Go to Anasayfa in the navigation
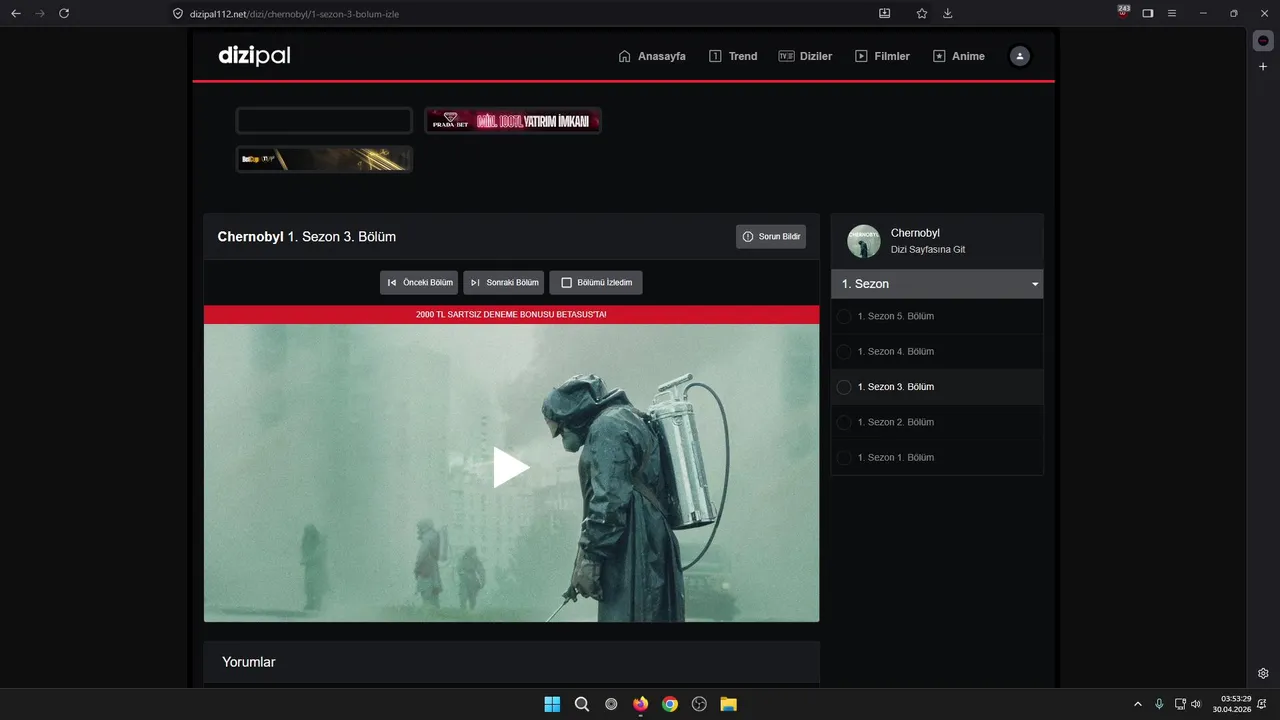Image resolution: width=1280 pixels, height=720 pixels. 652,56
